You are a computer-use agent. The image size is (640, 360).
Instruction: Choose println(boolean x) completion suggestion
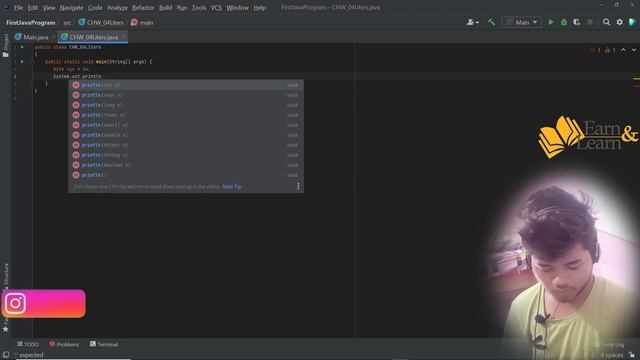click(186, 165)
